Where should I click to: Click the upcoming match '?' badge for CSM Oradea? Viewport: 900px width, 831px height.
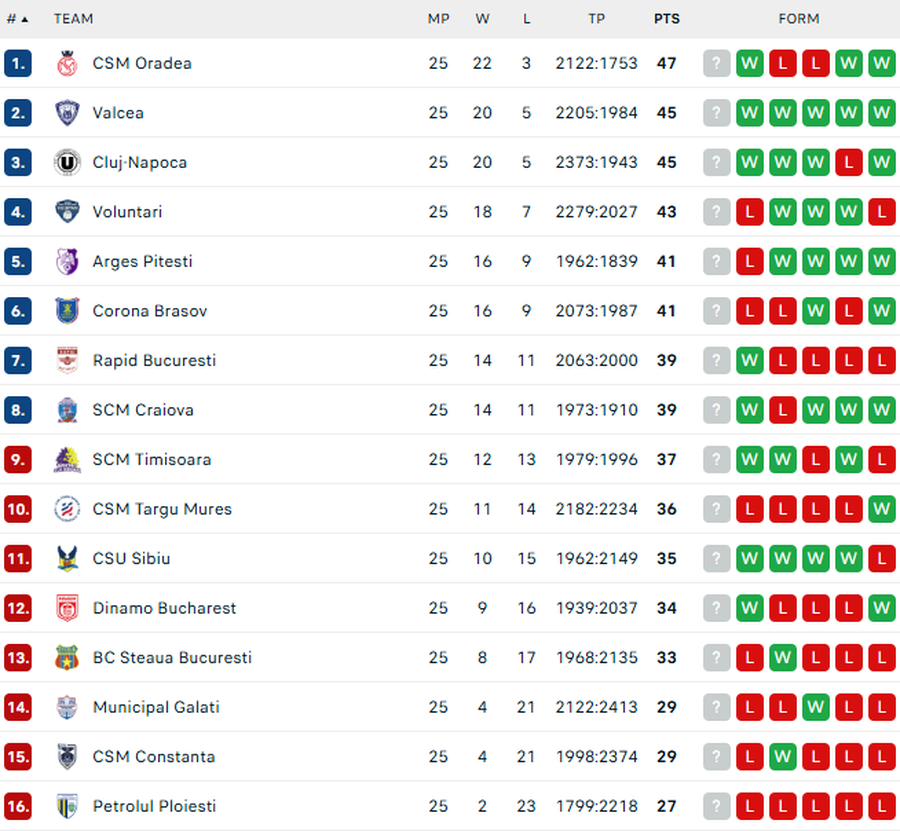point(717,64)
